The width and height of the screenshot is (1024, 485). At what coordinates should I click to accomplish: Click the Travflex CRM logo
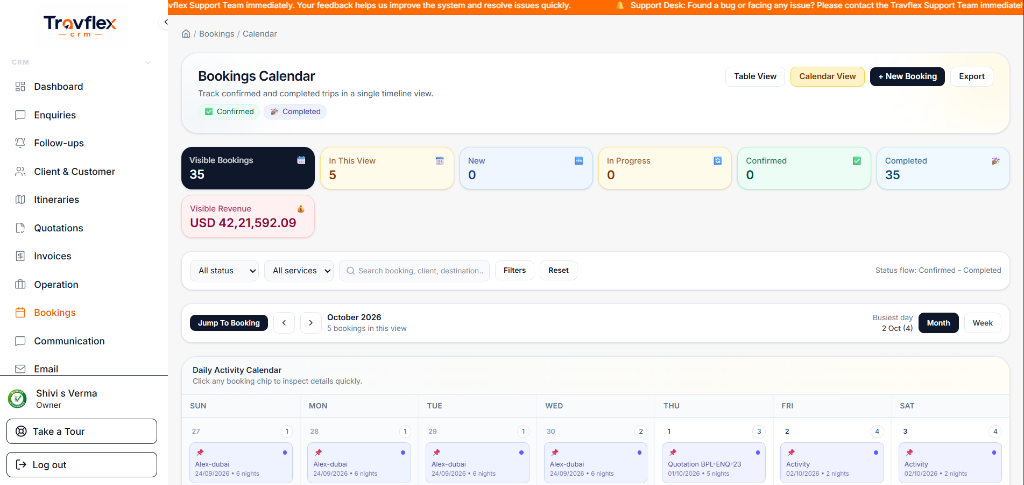80,27
